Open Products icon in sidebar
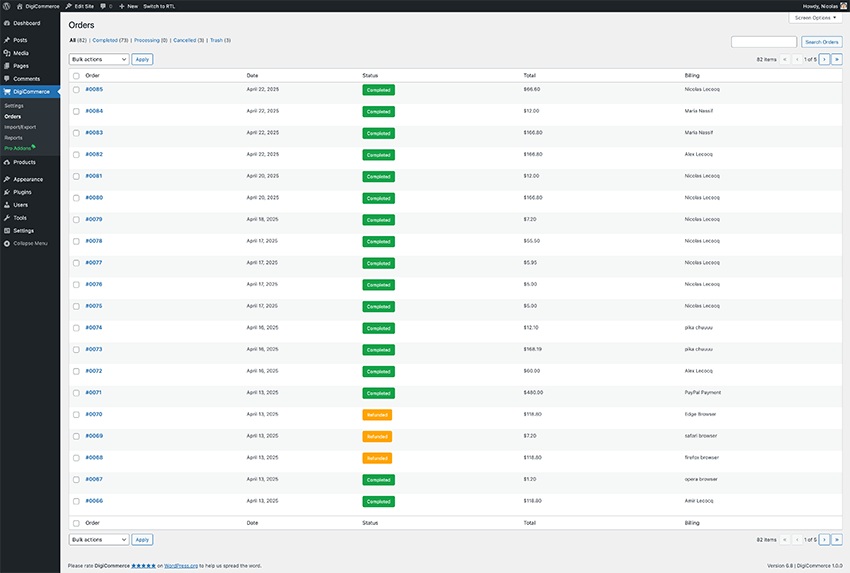The image size is (850, 573). pos(7,162)
